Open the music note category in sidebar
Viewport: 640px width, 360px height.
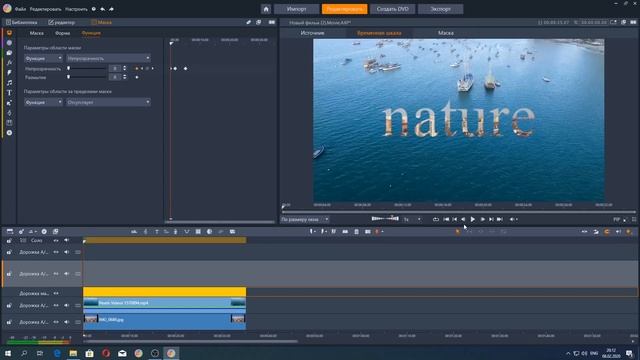(9, 83)
